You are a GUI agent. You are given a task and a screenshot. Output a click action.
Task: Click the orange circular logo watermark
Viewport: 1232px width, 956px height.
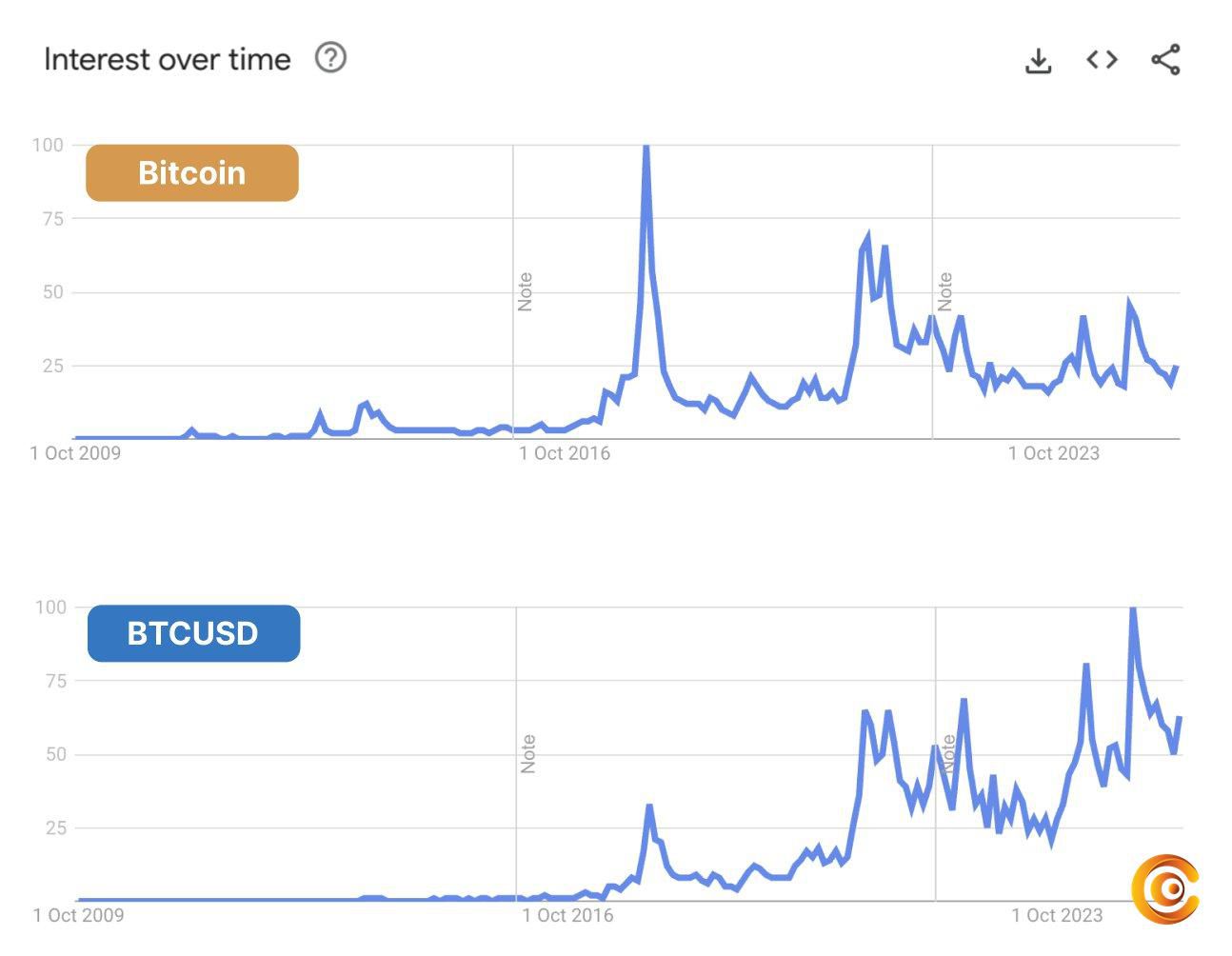(x=1165, y=889)
